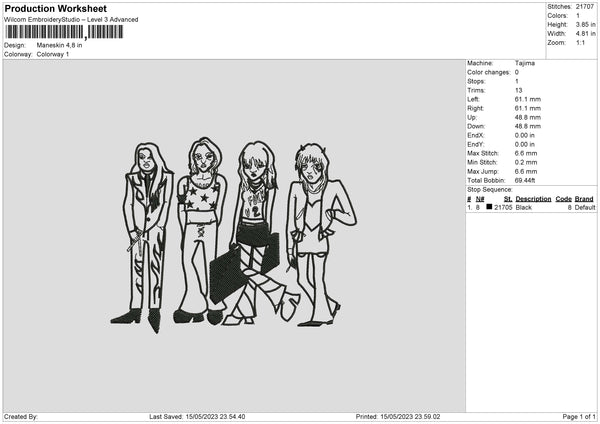
Task: Click the Down value 48.8 mm
Action: 528,126
